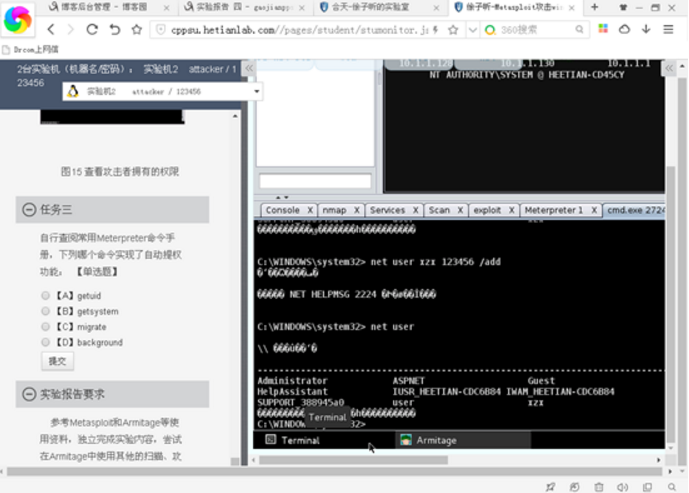Click the page bottom horizontal scrollbar
The width and height of the screenshot is (689, 493).
(x=334, y=471)
